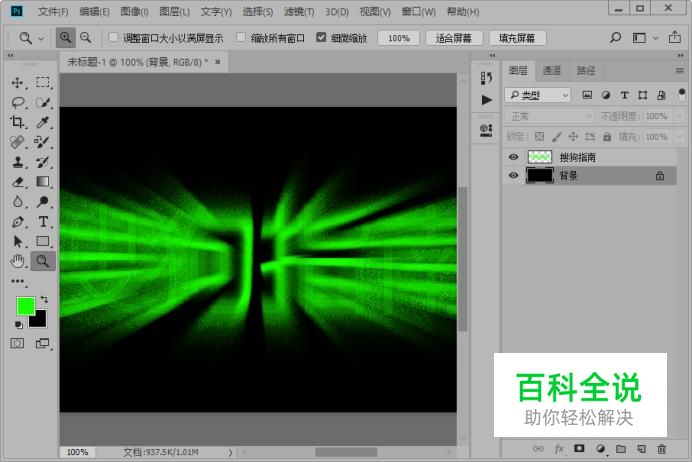692x462 pixels.
Task: Open the 窗口(W) menu
Action: tap(418, 12)
